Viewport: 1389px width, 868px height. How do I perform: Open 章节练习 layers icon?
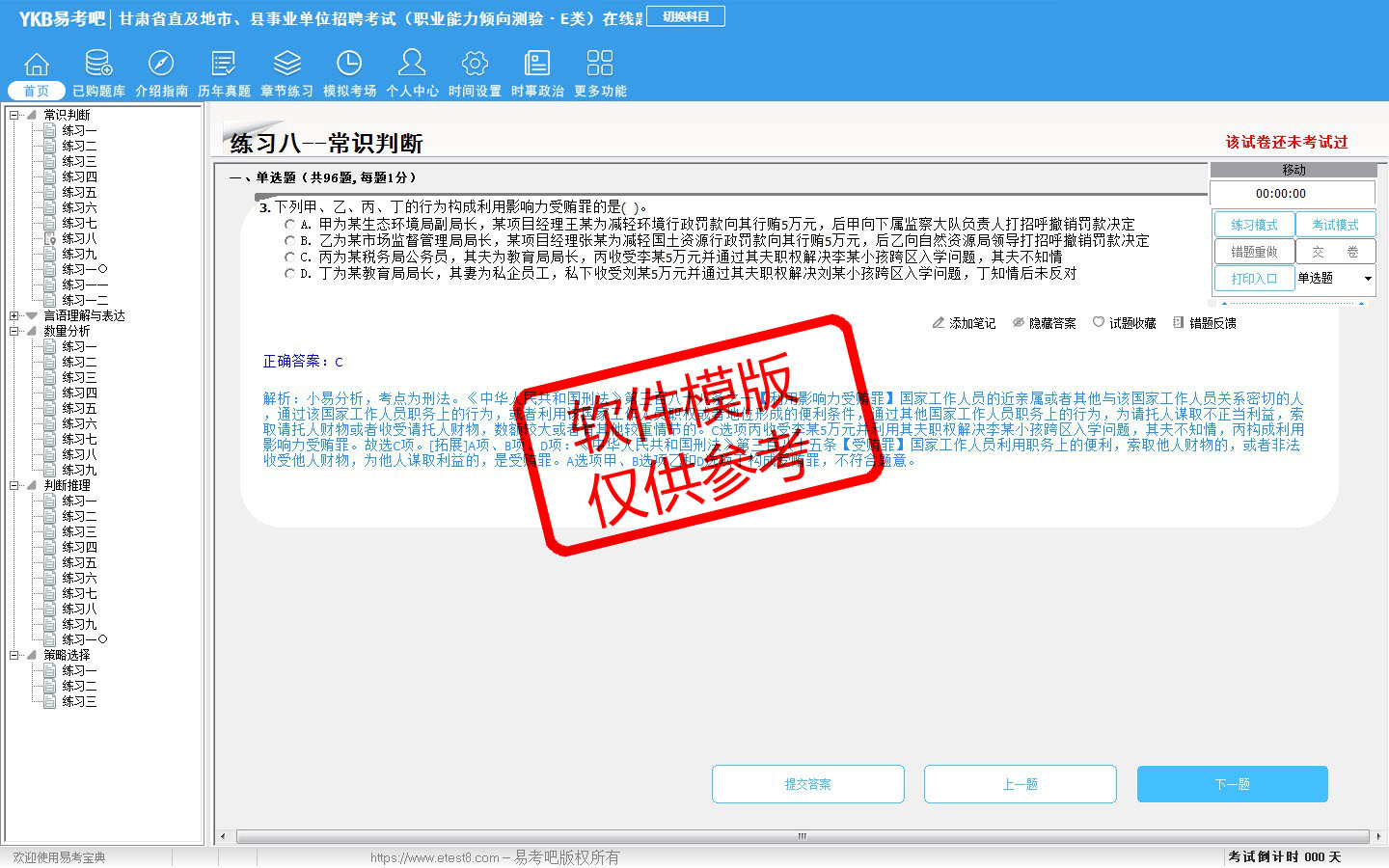tap(286, 65)
